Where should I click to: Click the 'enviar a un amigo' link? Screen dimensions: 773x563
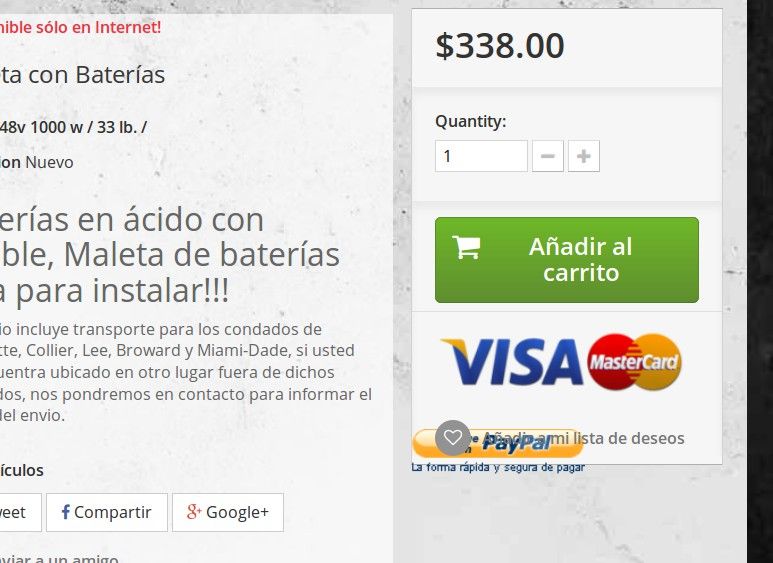tap(59, 559)
